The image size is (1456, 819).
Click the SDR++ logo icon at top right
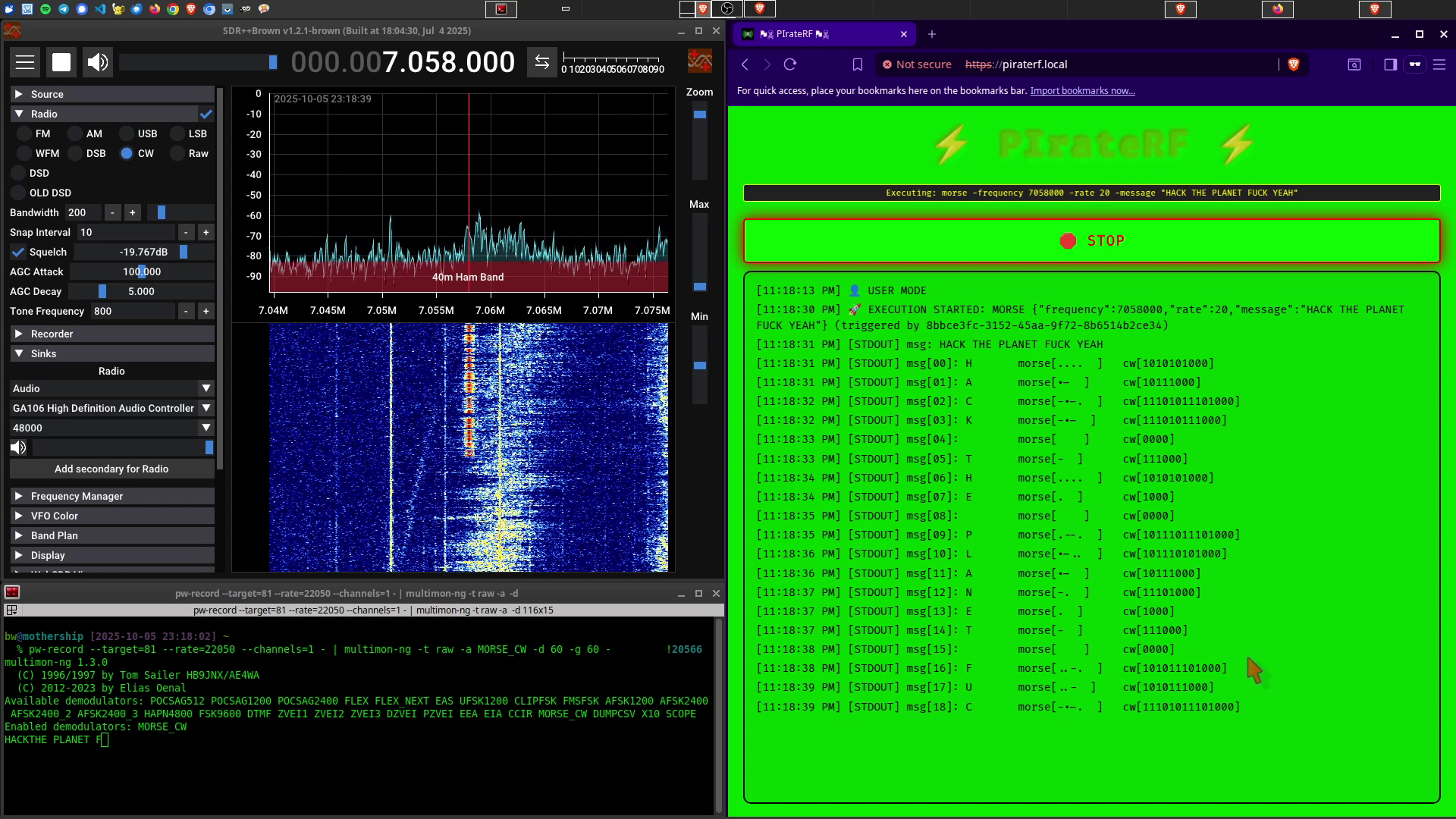click(699, 61)
